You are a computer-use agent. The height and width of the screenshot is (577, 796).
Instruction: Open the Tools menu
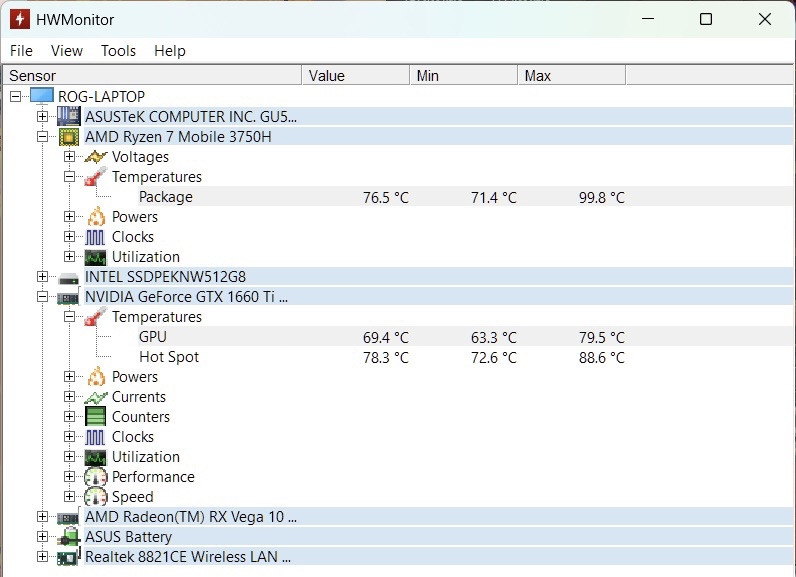[118, 51]
